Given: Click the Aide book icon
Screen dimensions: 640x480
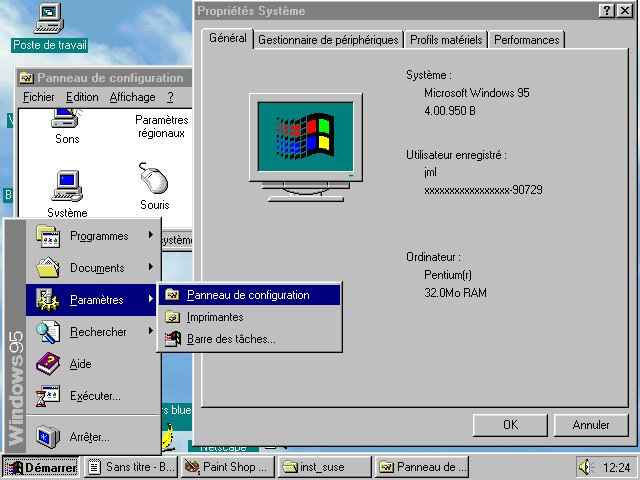Looking at the screenshot, I should [x=48, y=363].
